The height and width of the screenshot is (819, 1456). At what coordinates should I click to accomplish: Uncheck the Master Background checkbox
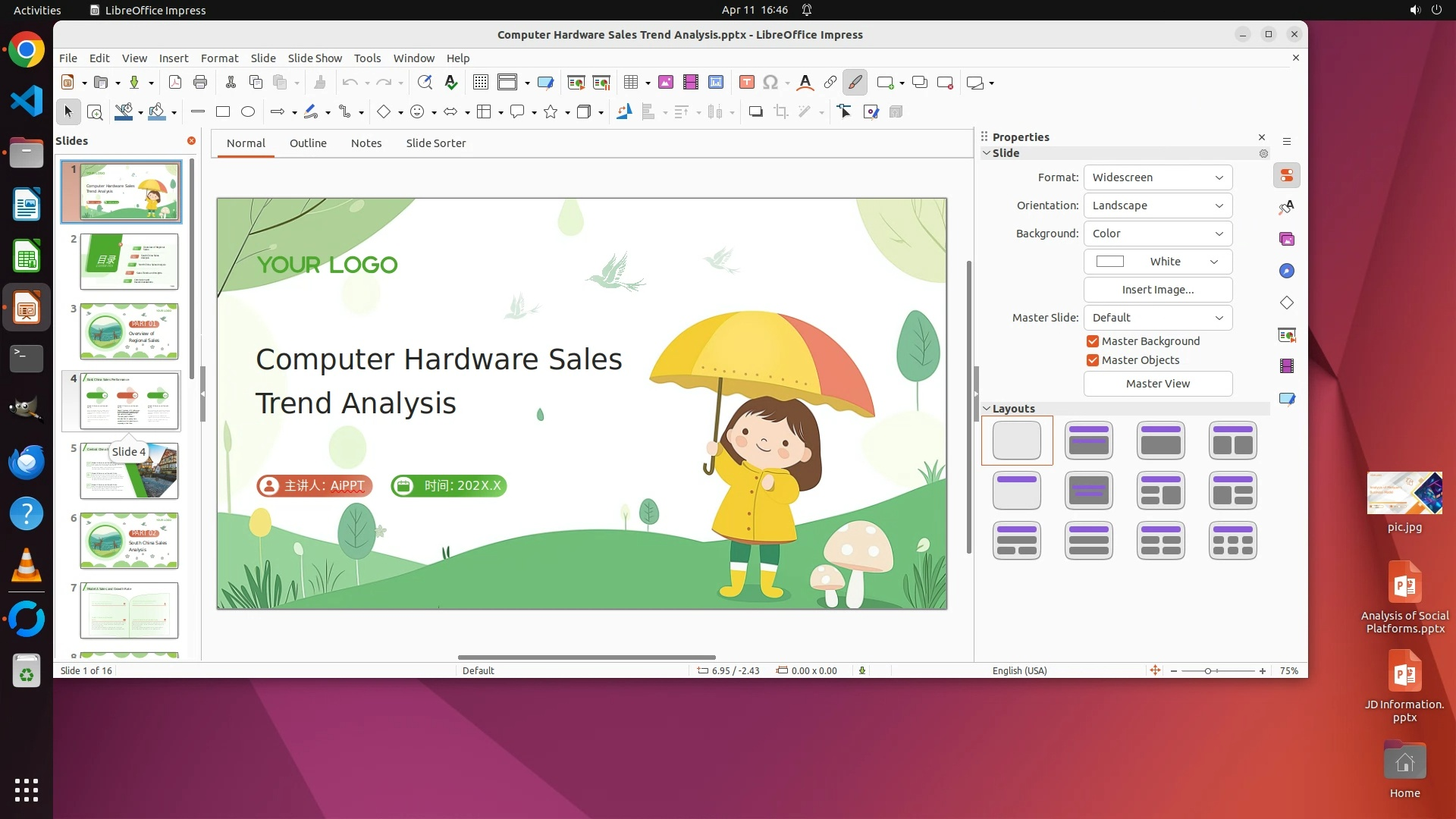pyautogui.click(x=1093, y=341)
